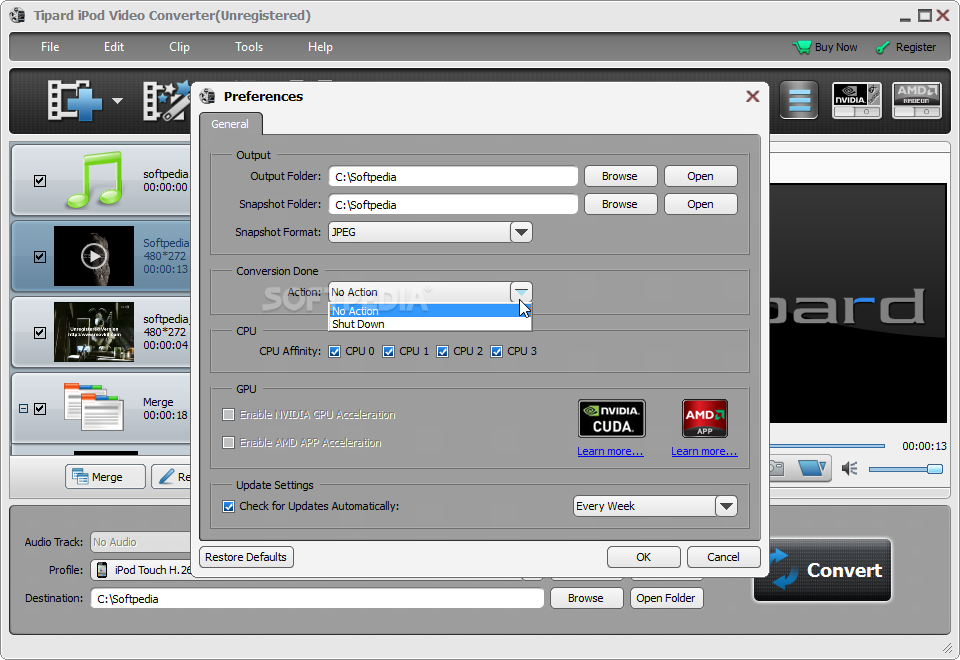Browse for the Output Folder

[620, 176]
